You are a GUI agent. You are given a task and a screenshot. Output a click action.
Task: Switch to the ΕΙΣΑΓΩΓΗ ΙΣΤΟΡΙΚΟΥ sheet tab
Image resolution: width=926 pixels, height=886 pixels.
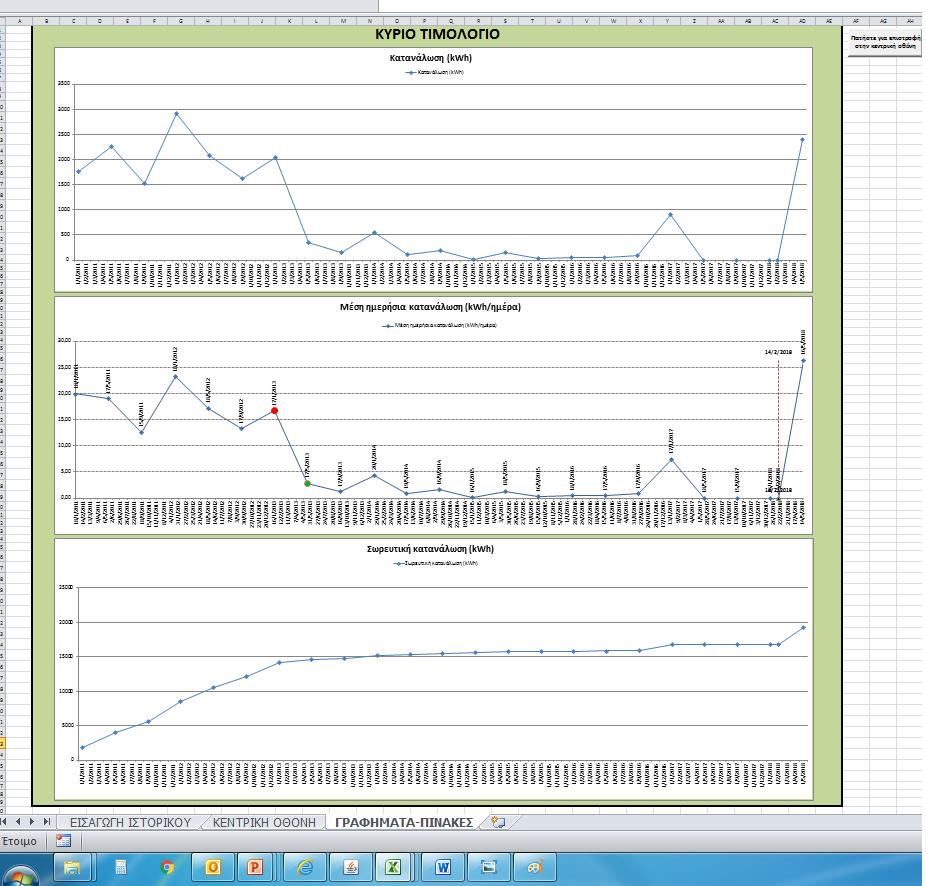131,823
